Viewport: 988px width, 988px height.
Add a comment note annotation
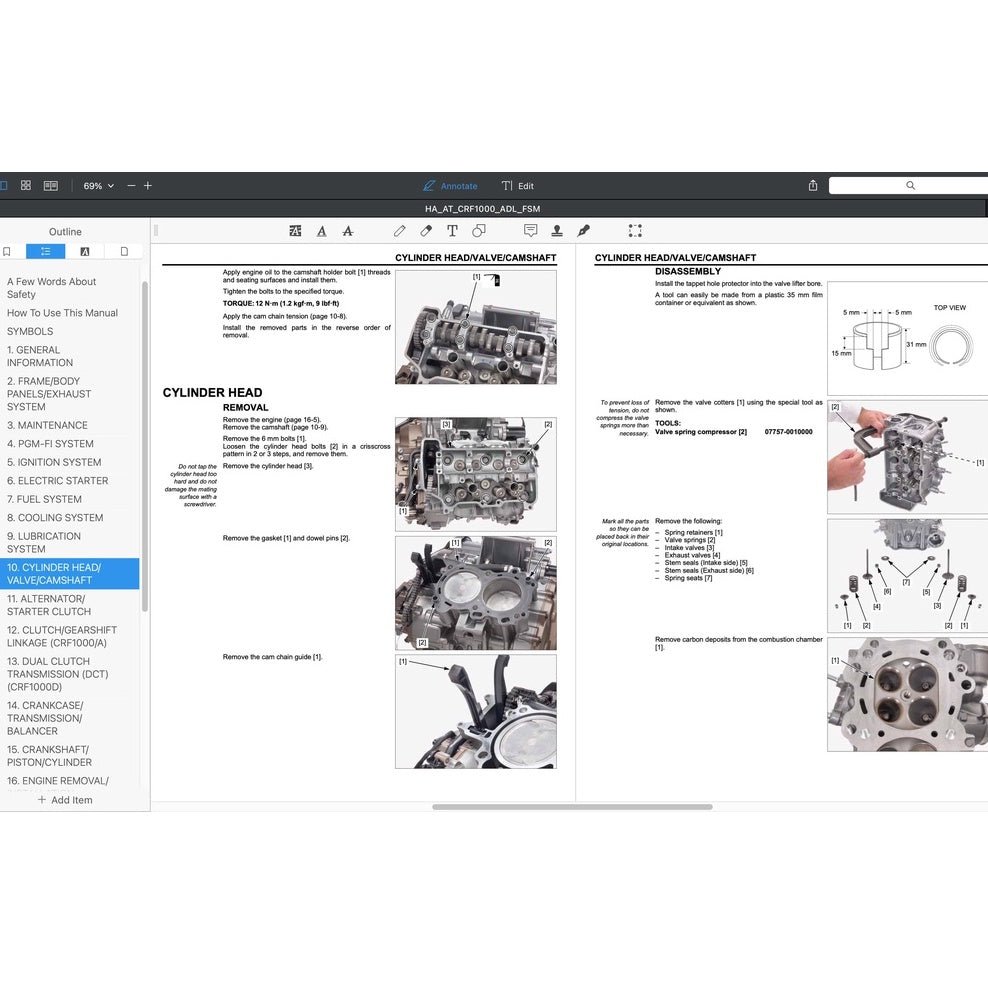(530, 231)
